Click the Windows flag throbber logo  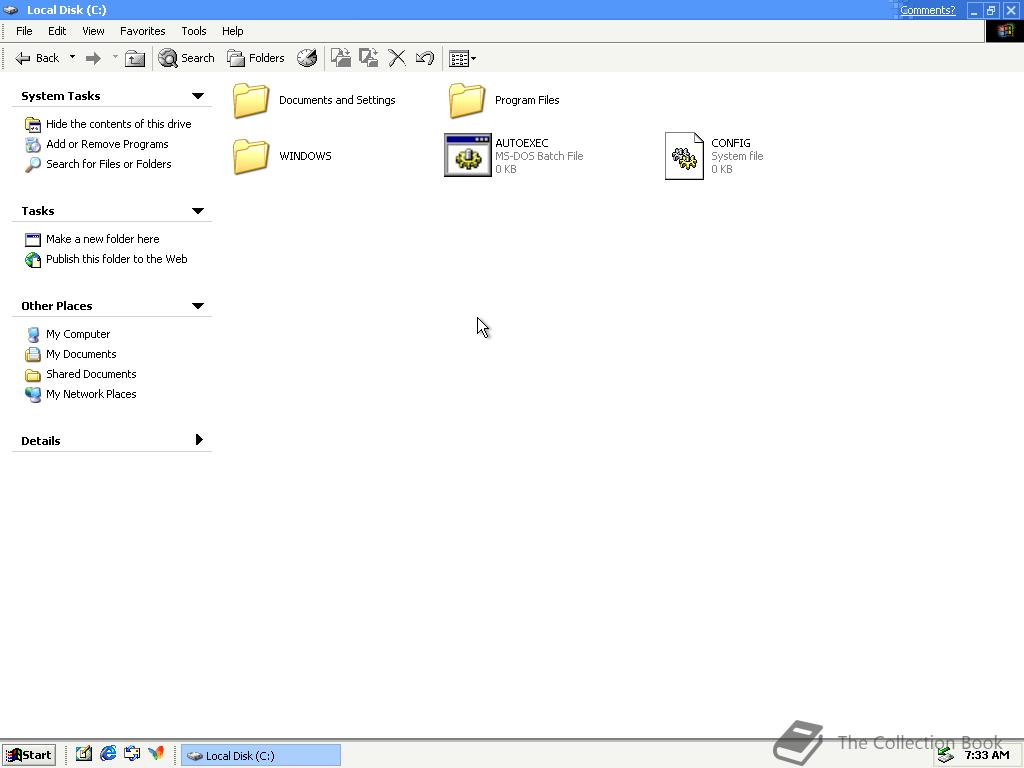click(x=1004, y=31)
